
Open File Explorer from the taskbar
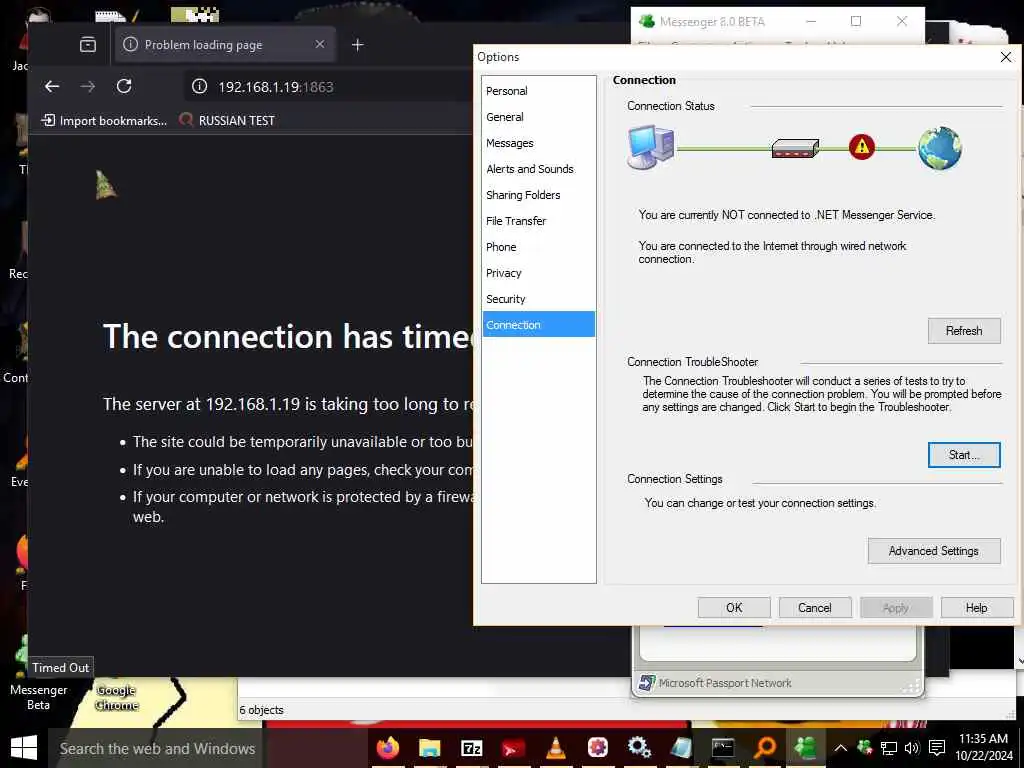(429, 748)
